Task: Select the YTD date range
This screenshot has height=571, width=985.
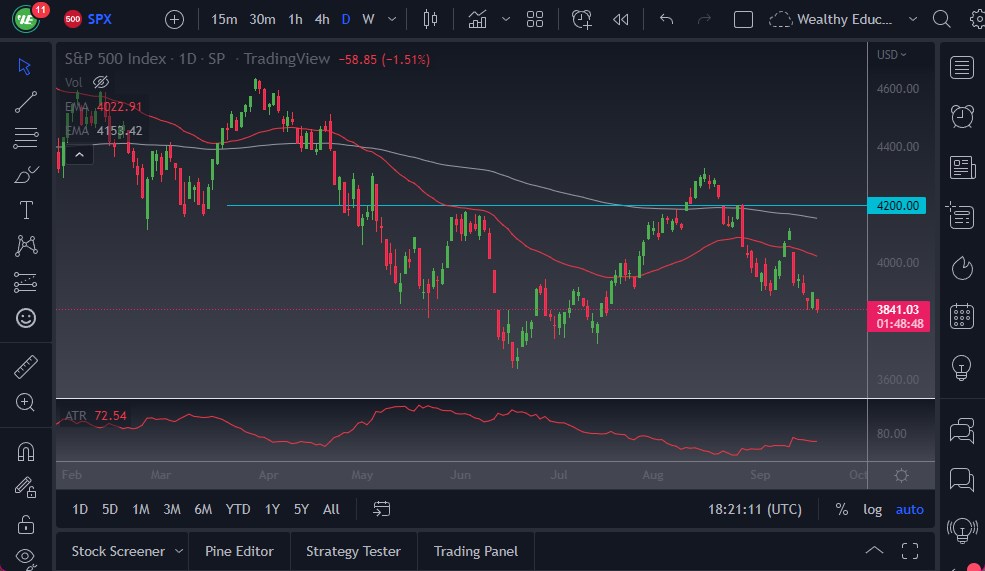Action: [238, 509]
